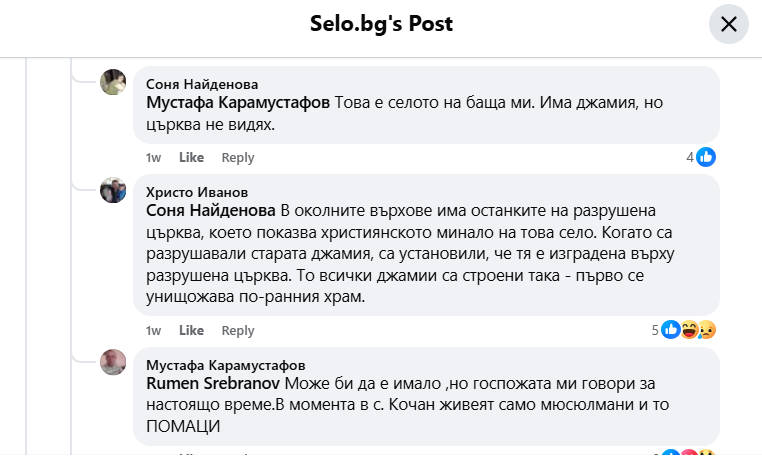The height and width of the screenshot is (463, 762).
Task: Reply to Христо Иванов's comment
Action: click(238, 331)
